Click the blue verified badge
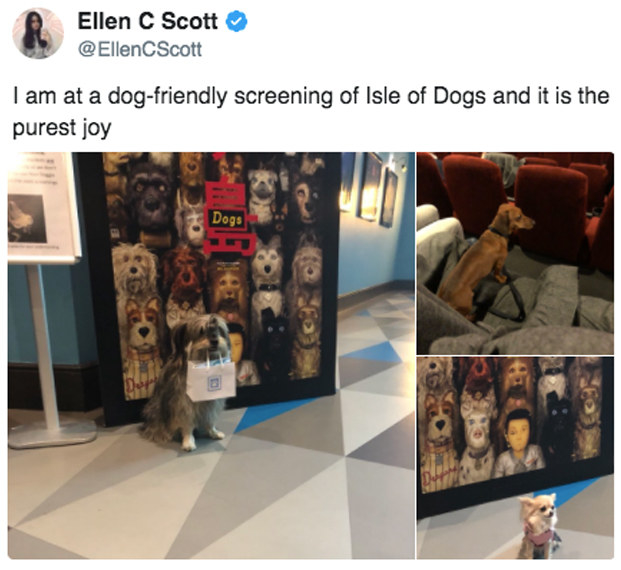Screen dimensions: 621x570 coord(236,22)
